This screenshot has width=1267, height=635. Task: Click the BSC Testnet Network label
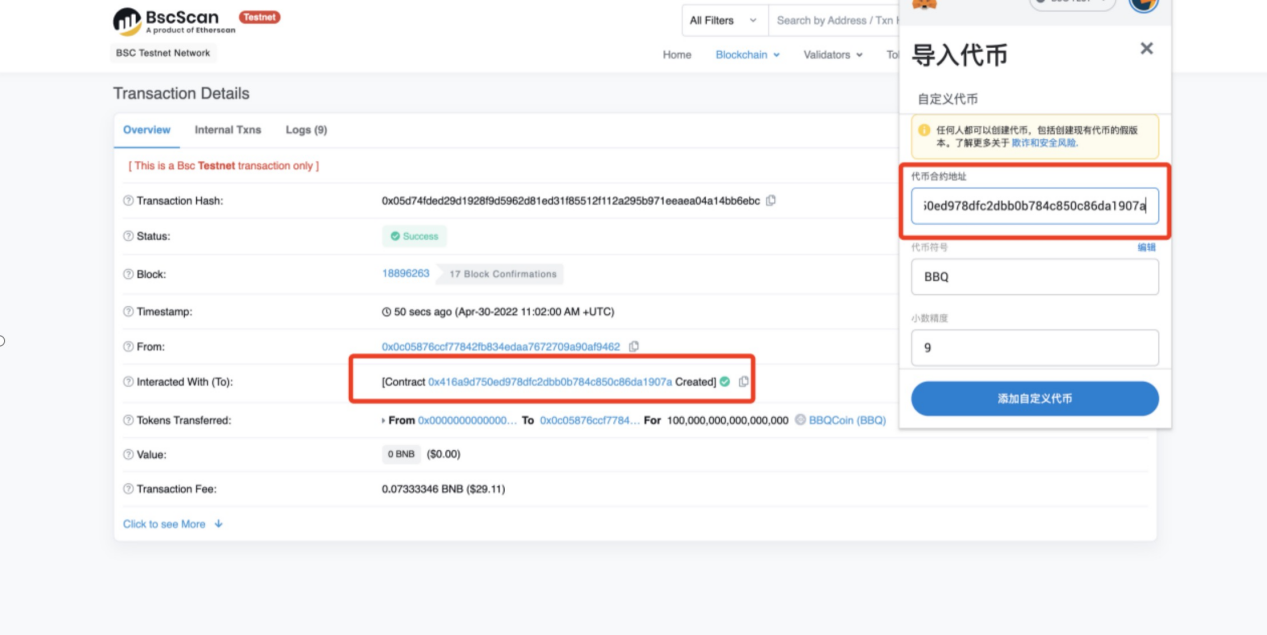163,53
